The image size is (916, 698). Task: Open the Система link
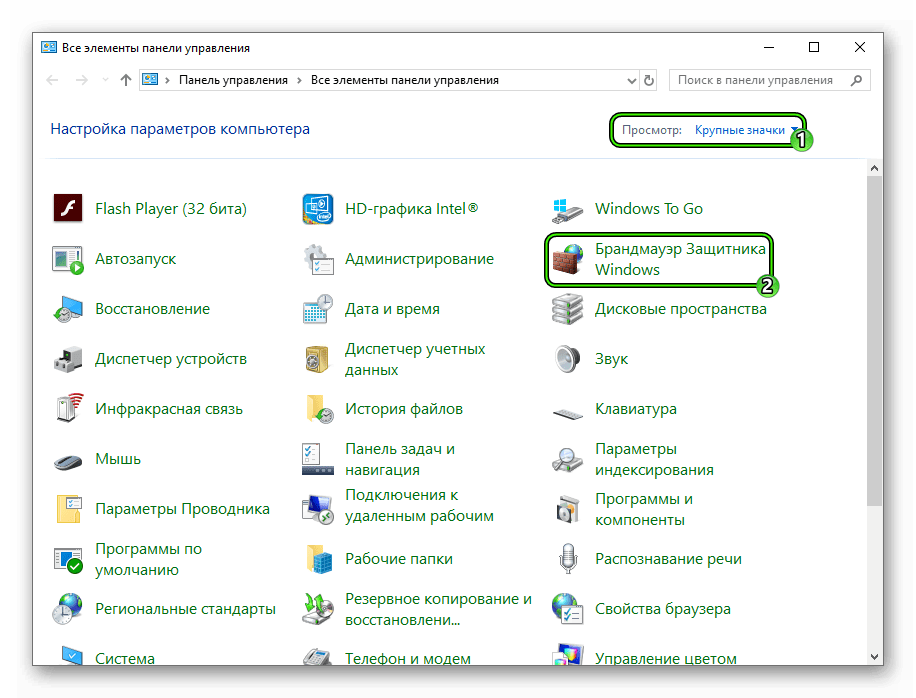pos(125,658)
